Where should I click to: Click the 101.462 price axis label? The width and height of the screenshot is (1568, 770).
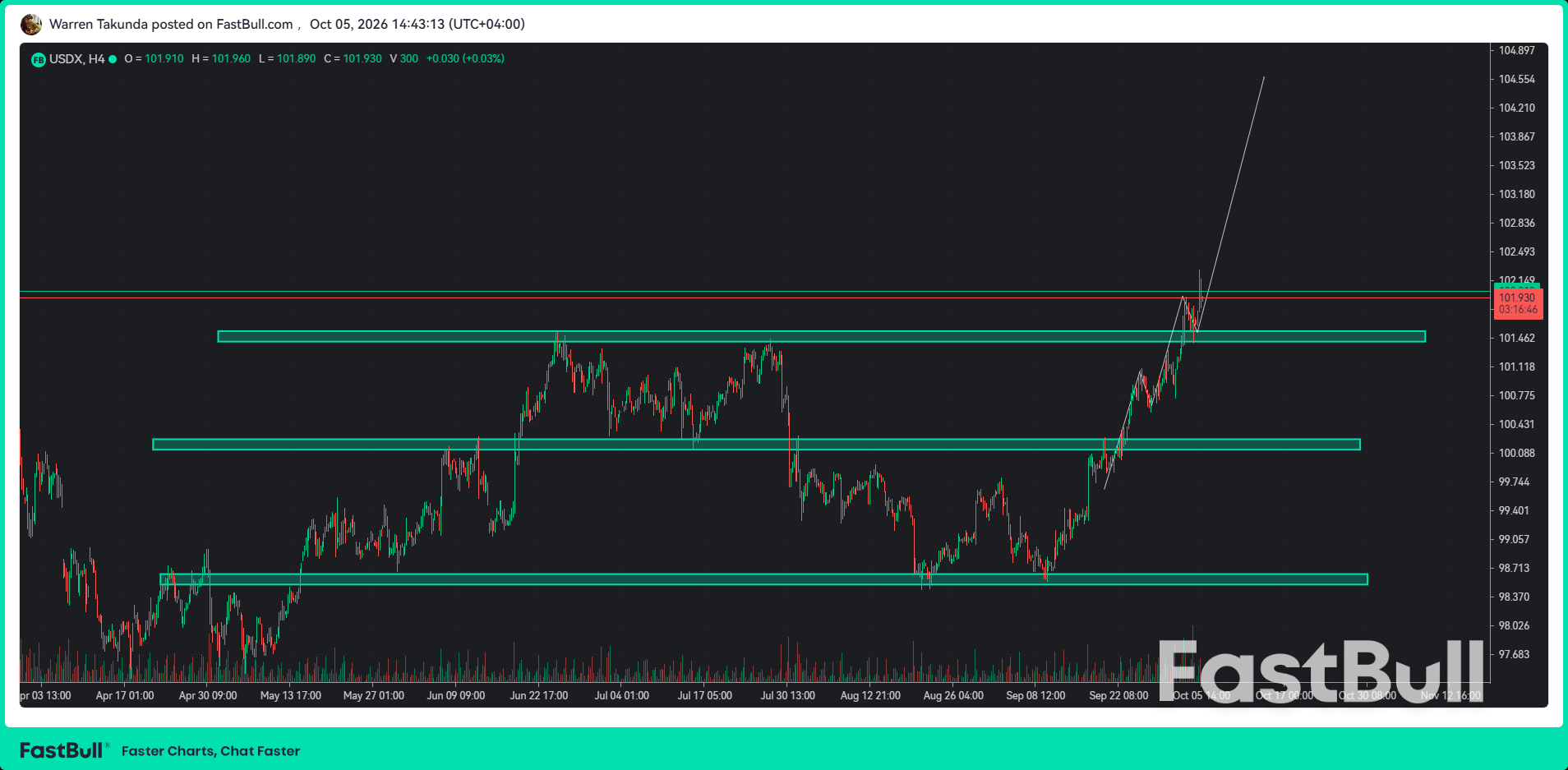pyautogui.click(x=1516, y=339)
